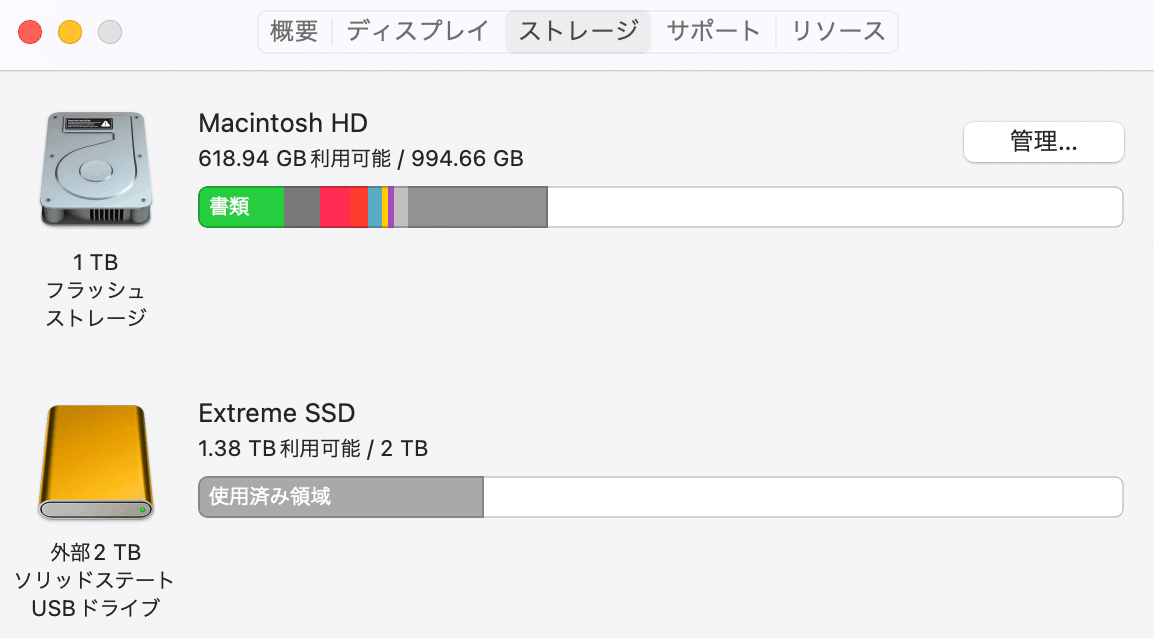This screenshot has height=638, width=1154.
Task: Switch to the 概要 tab
Action: coord(294,32)
